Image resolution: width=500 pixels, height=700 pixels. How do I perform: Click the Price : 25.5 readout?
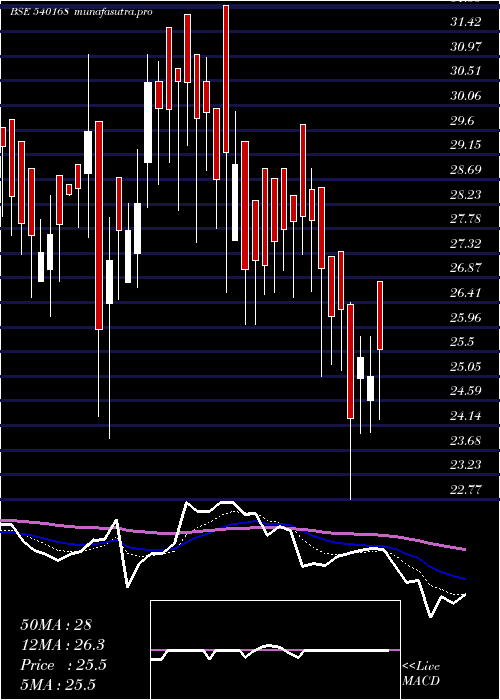63,665
